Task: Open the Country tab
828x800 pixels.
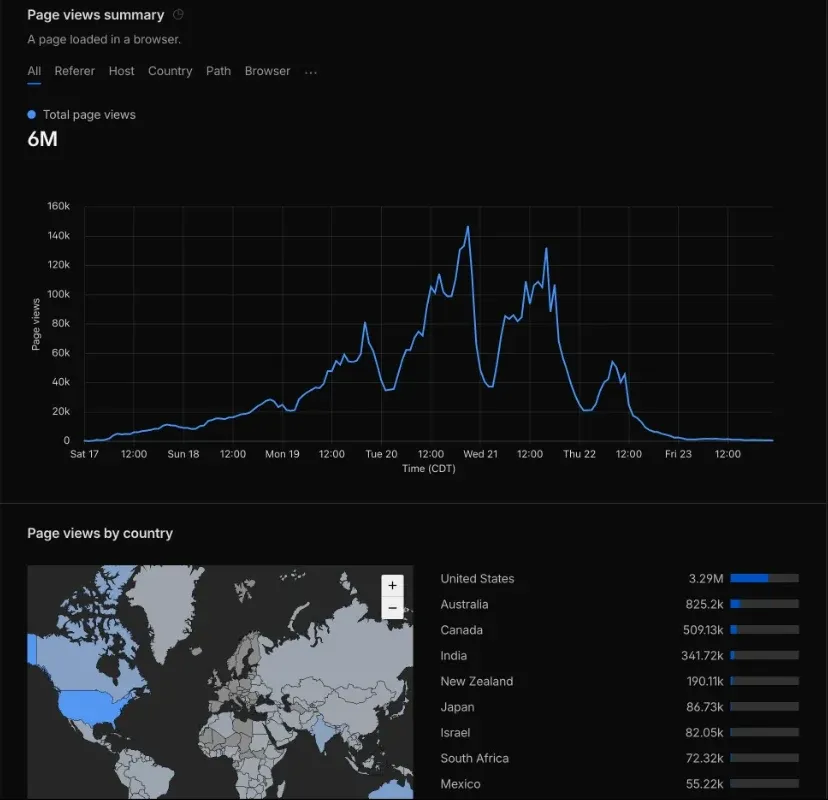Action: point(170,71)
